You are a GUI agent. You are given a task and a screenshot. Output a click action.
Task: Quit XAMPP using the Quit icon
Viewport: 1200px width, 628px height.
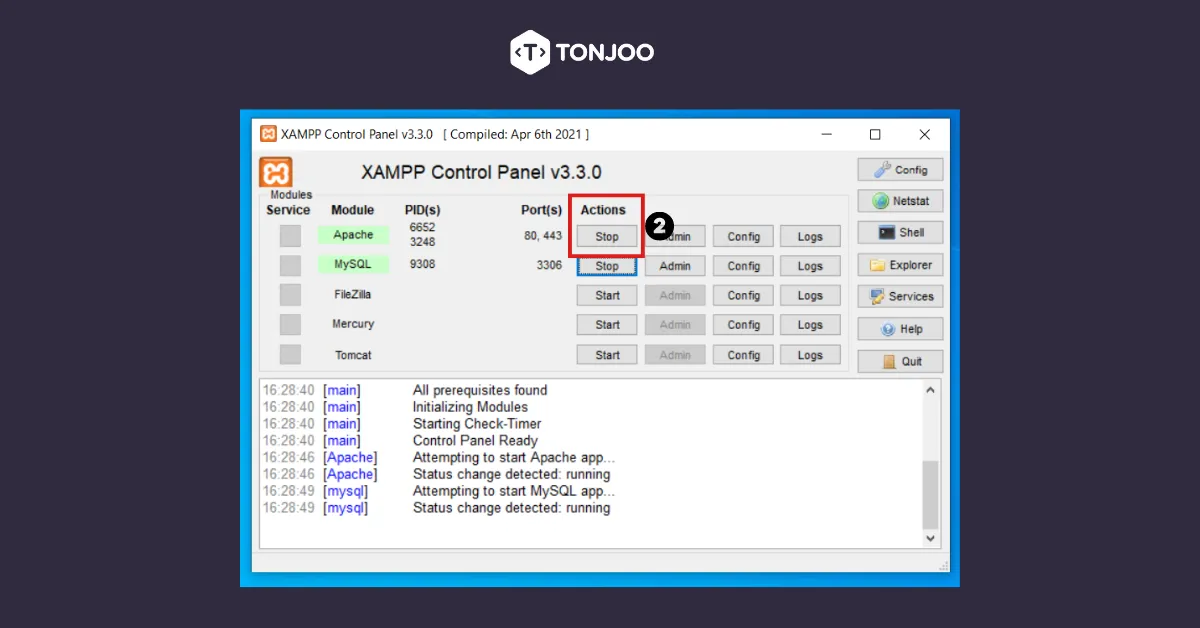(899, 360)
